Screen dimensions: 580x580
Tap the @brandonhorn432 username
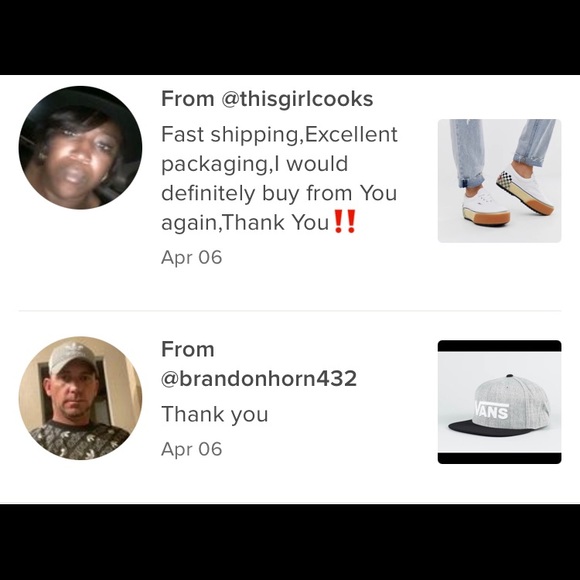pyautogui.click(x=259, y=378)
